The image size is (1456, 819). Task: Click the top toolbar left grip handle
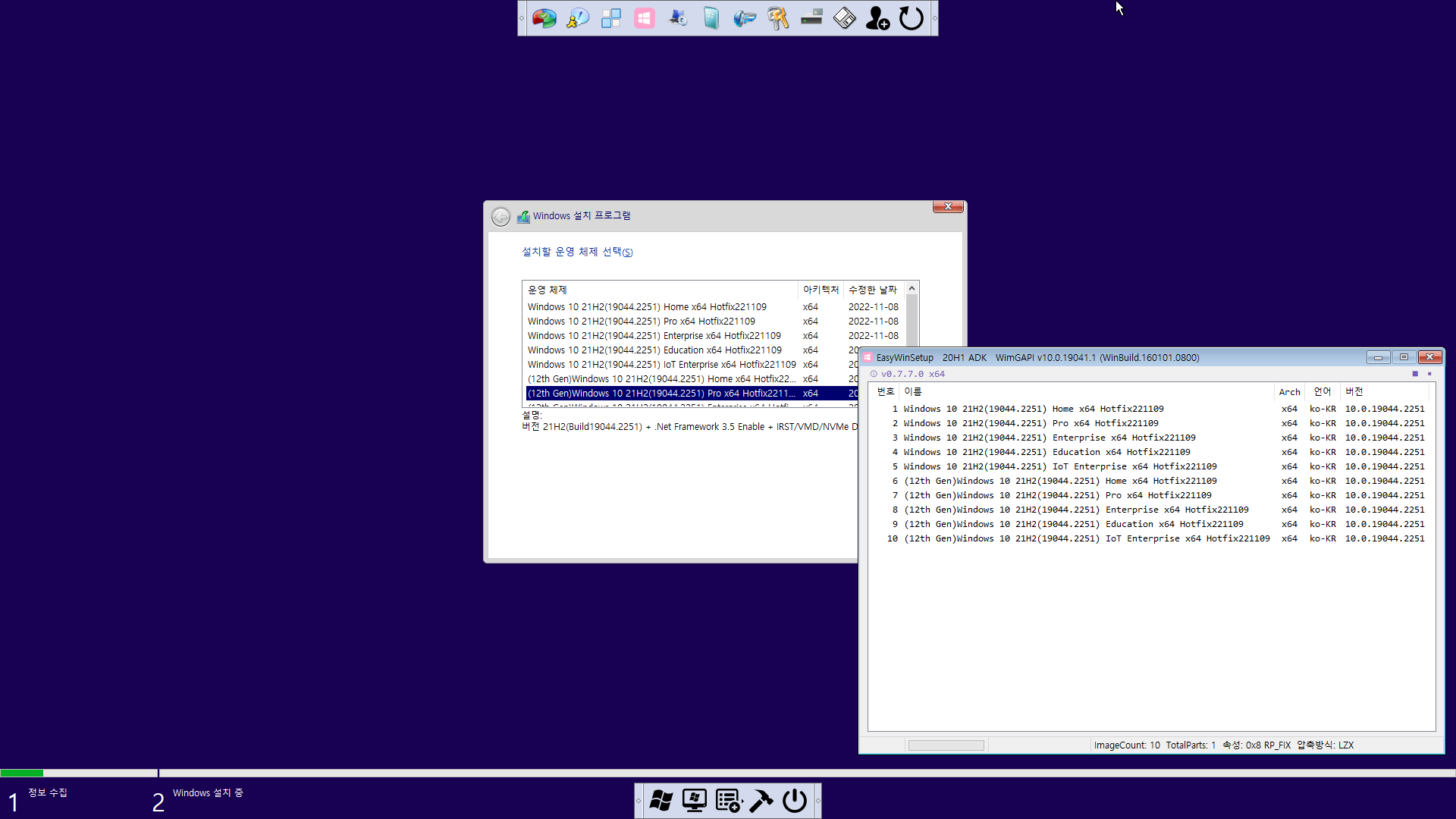522,18
